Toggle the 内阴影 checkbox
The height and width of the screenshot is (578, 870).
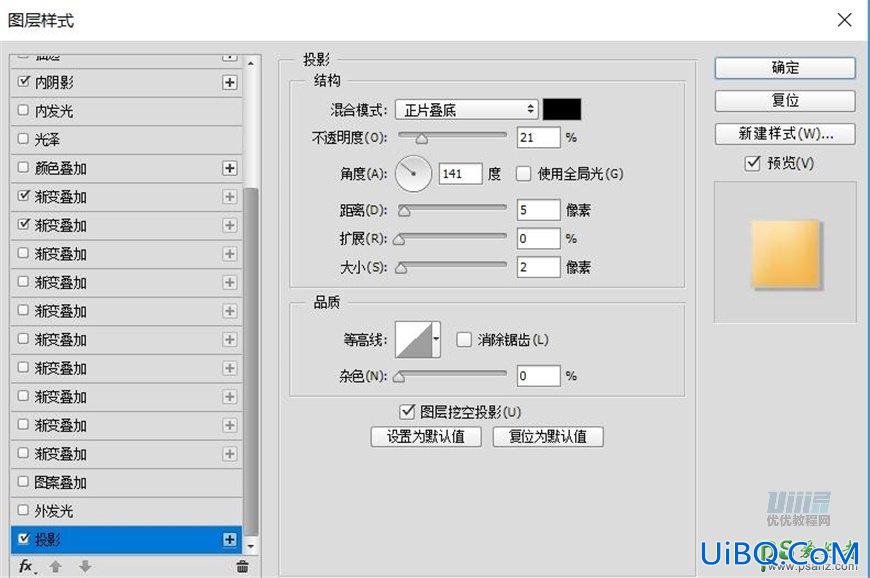23,82
